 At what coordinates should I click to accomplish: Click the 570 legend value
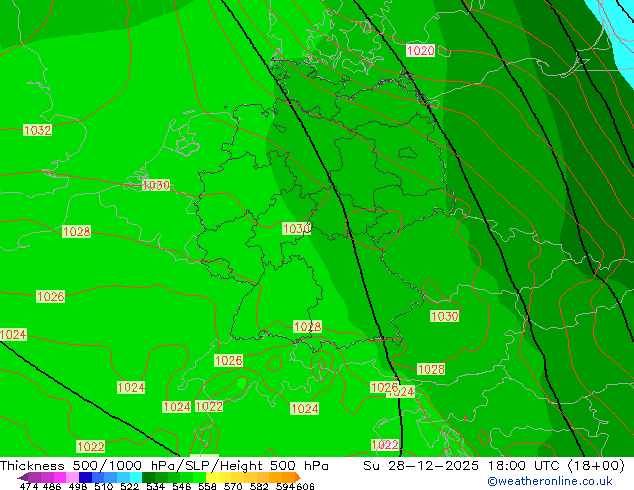(233, 486)
